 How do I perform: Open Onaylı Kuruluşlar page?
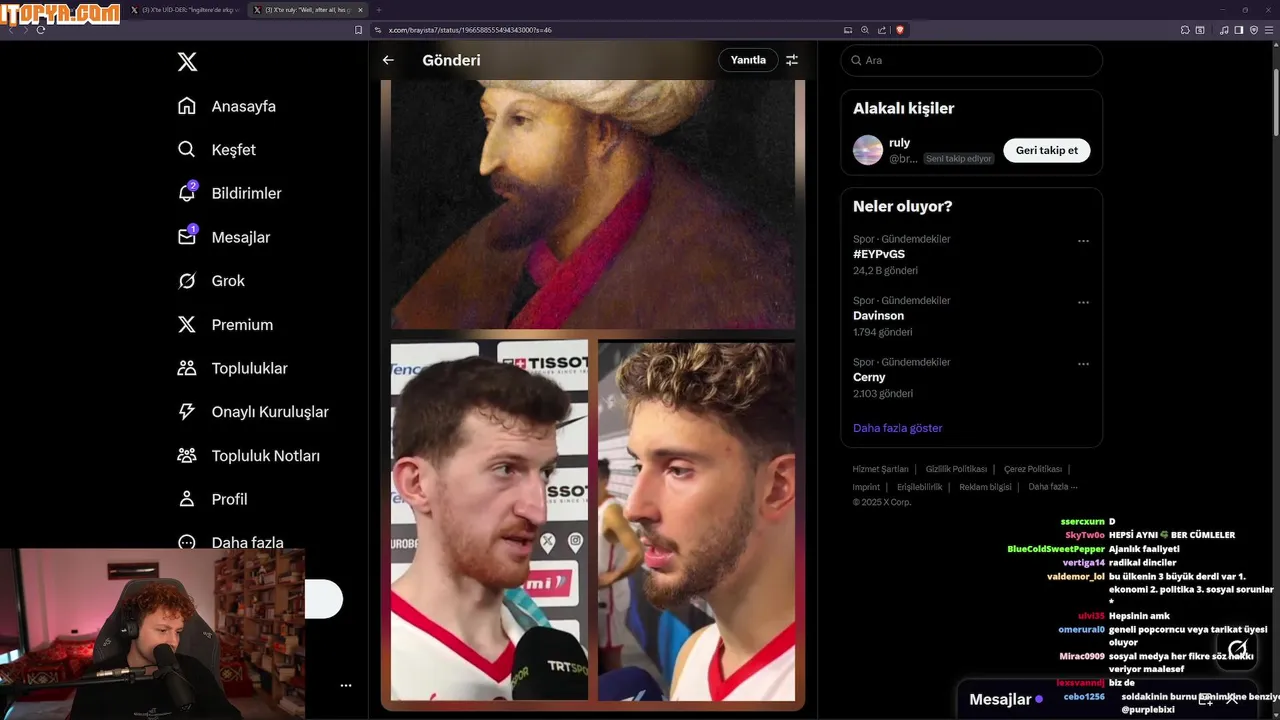(253, 412)
